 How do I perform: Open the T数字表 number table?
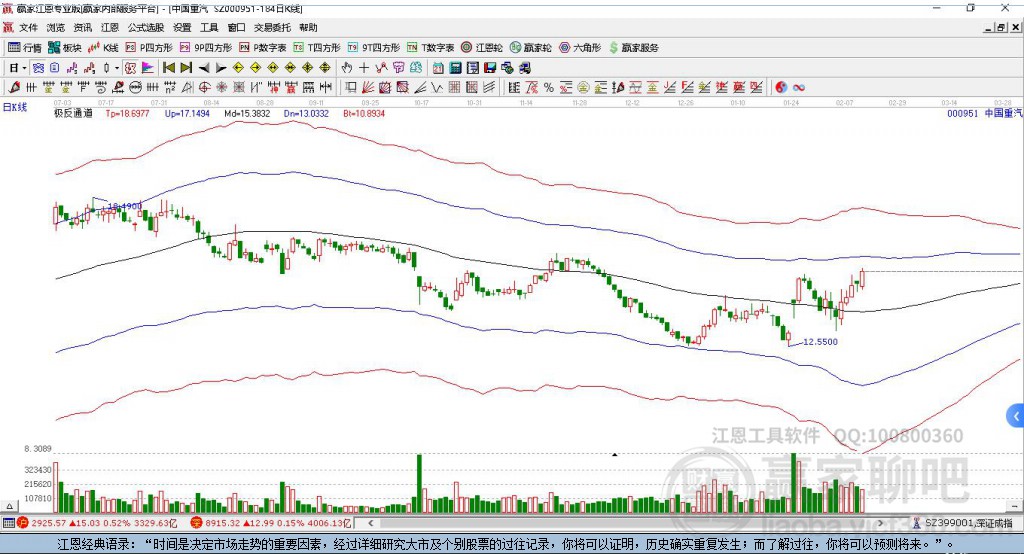pyautogui.click(x=430, y=48)
